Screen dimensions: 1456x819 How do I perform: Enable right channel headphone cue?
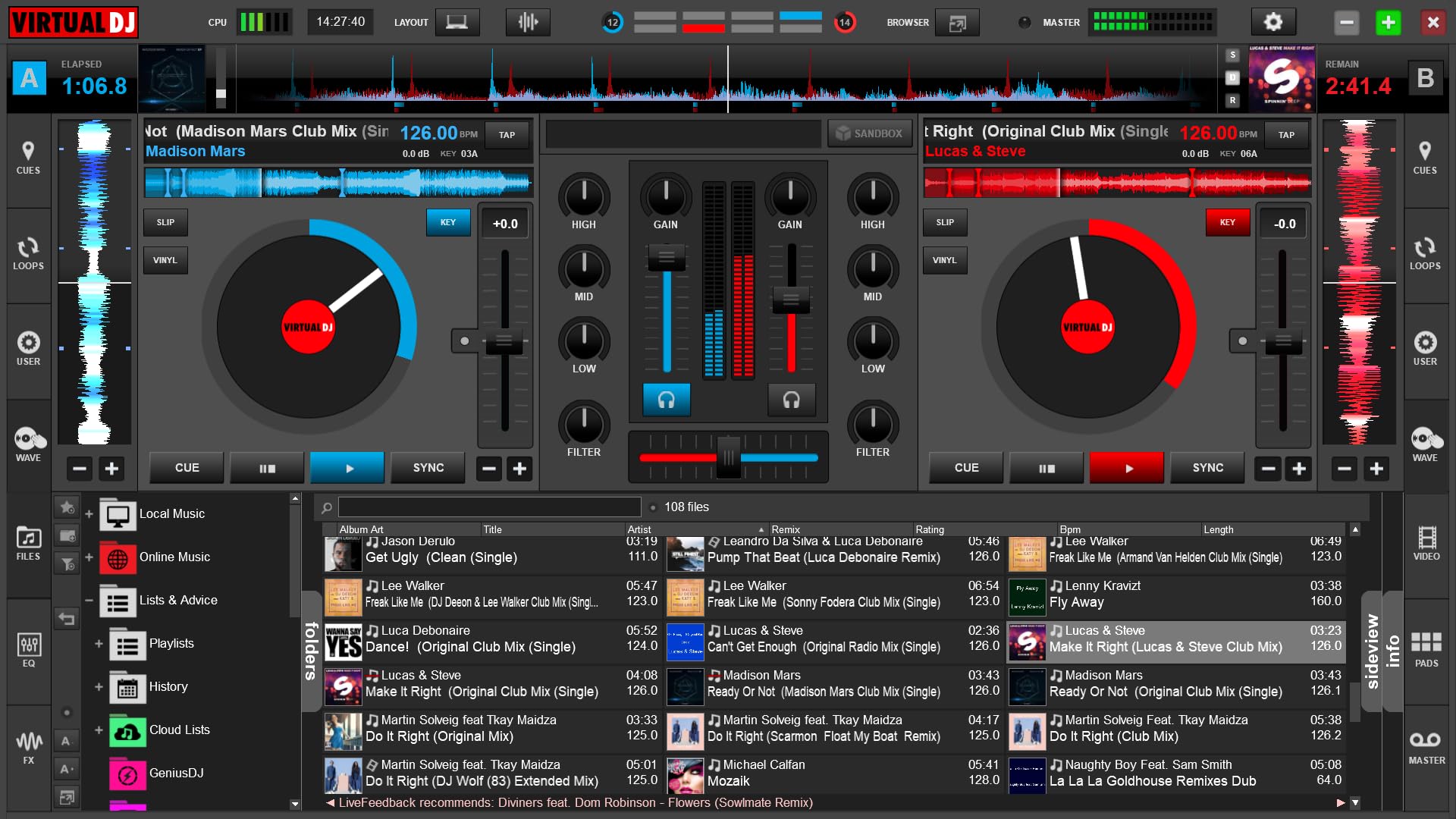791,400
